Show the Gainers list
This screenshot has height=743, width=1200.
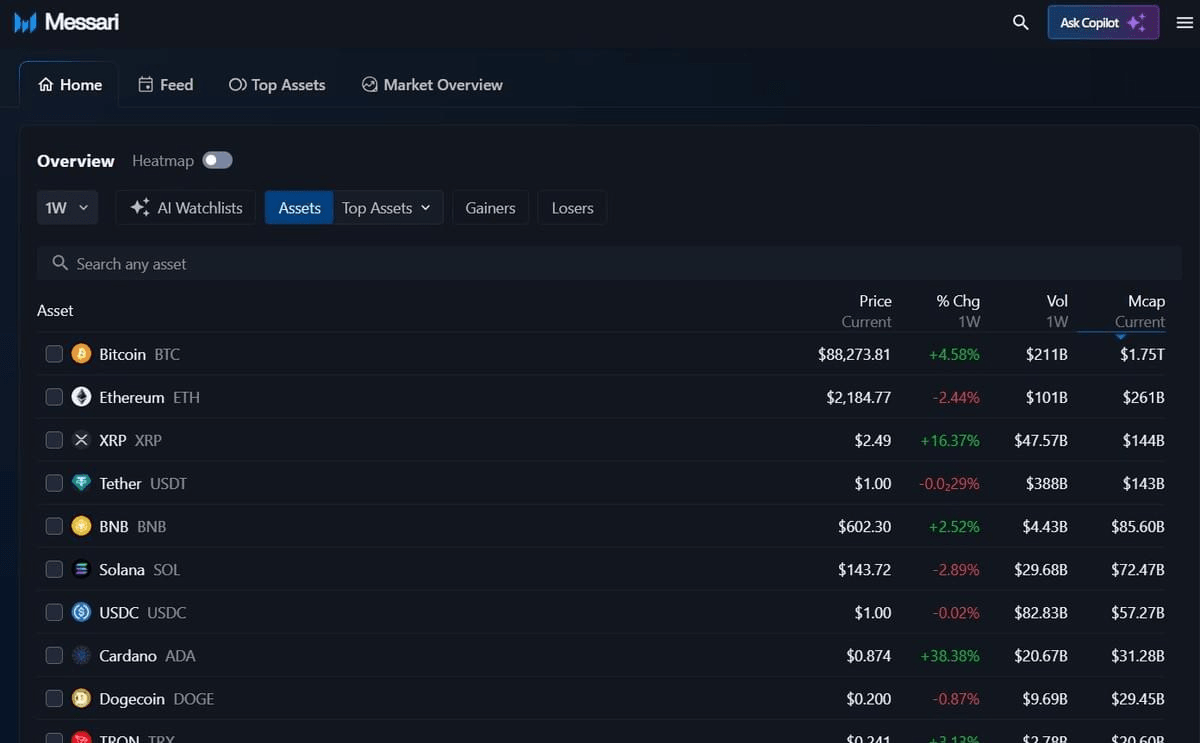pyautogui.click(x=490, y=208)
